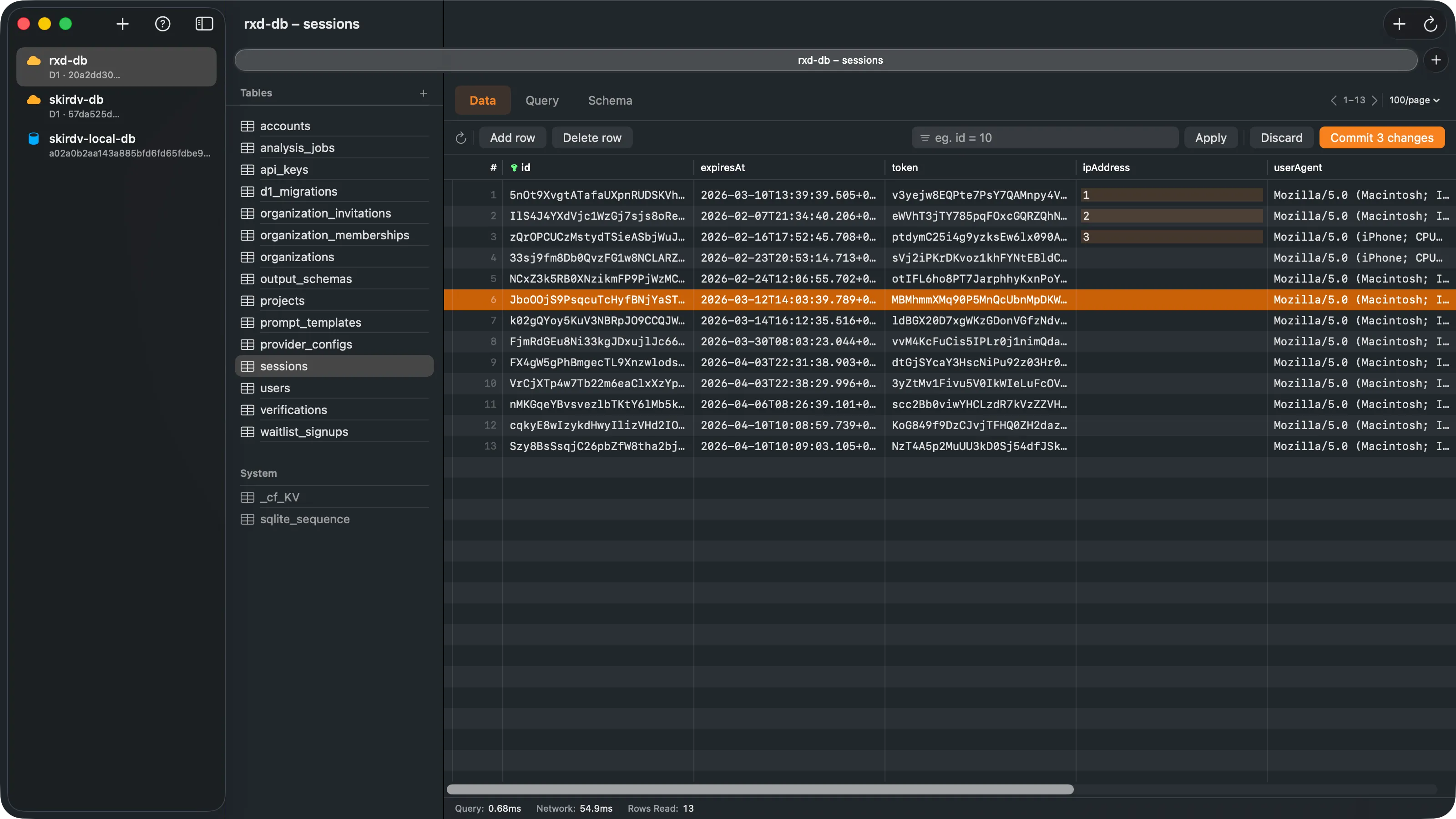Toggle the sidebar visibility

(204, 24)
